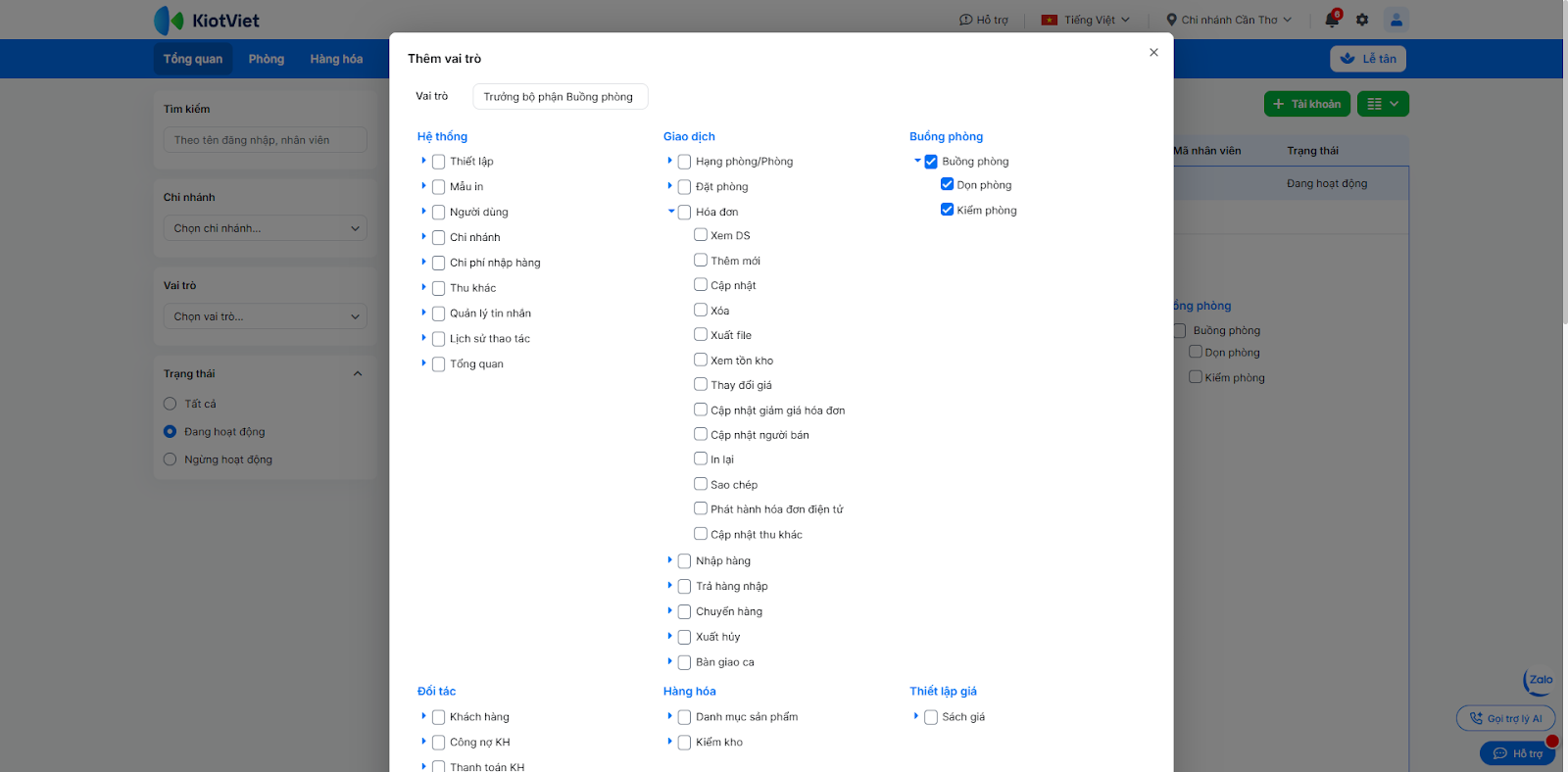The image size is (1568, 772).
Task: Click the Vietnamese flag language icon
Action: [1050, 20]
